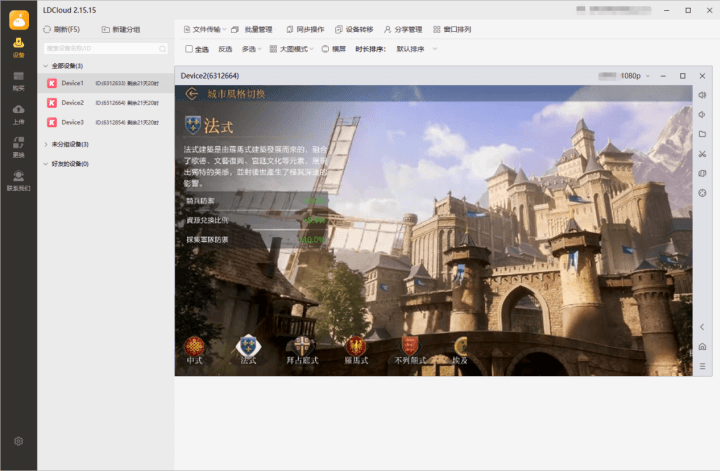Collapse the 好友的设备(0) group
The height and width of the screenshot is (471, 720).
[x=45, y=164]
